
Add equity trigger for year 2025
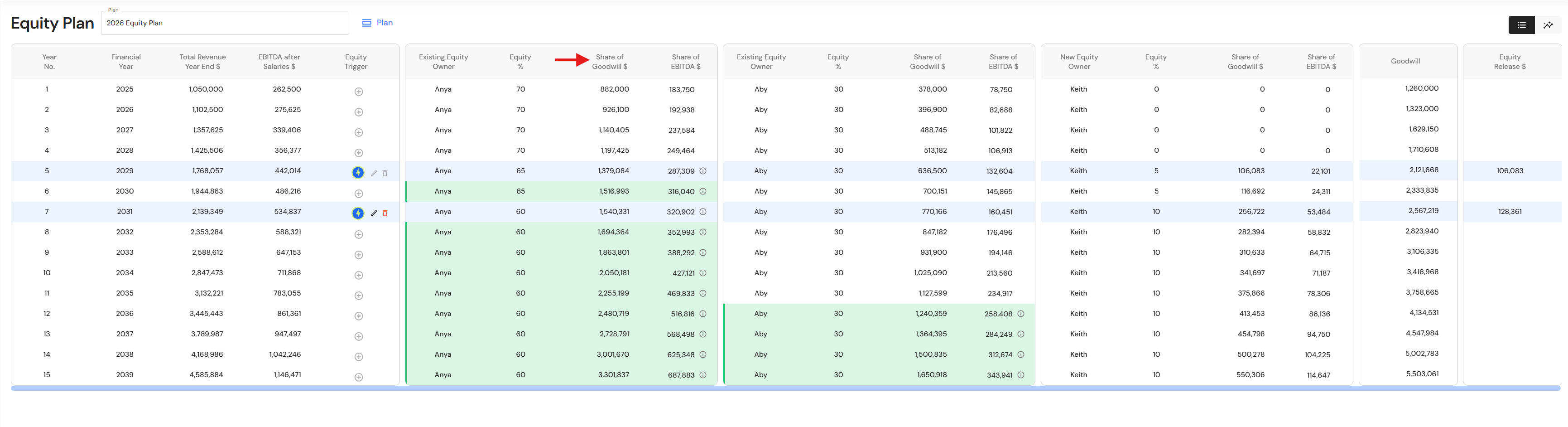click(x=359, y=92)
